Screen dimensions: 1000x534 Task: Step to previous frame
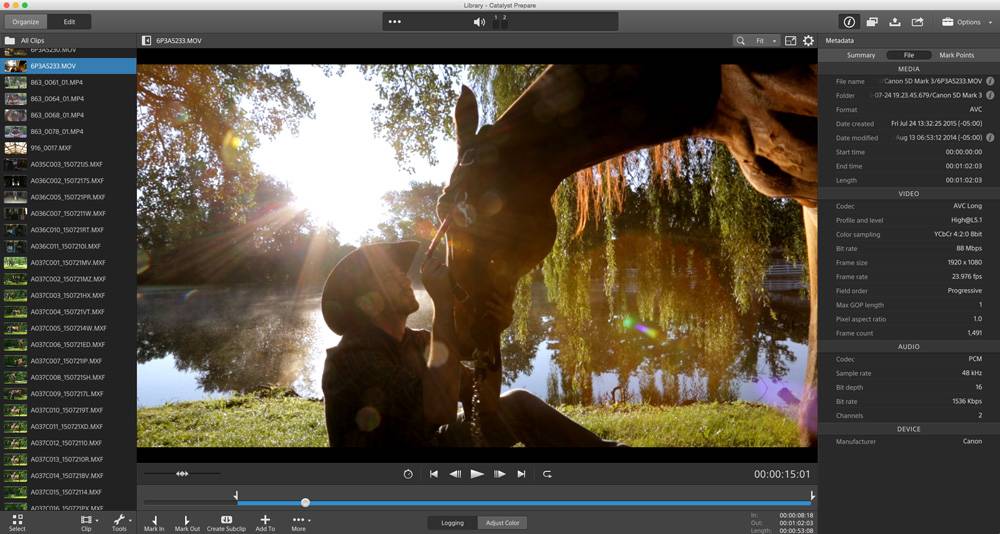pyautogui.click(x=455, y=474)
